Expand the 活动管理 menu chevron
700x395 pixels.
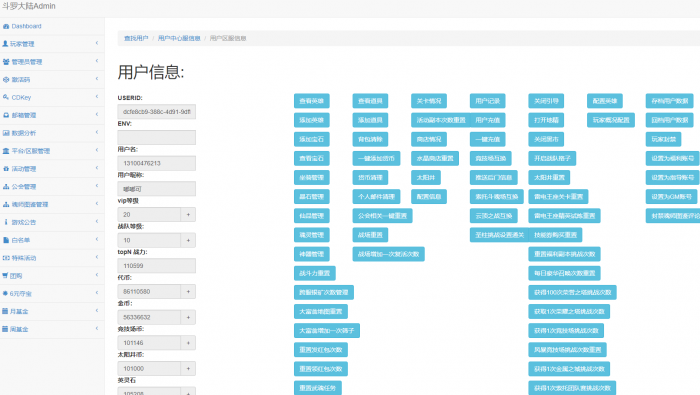coord(97,168)
